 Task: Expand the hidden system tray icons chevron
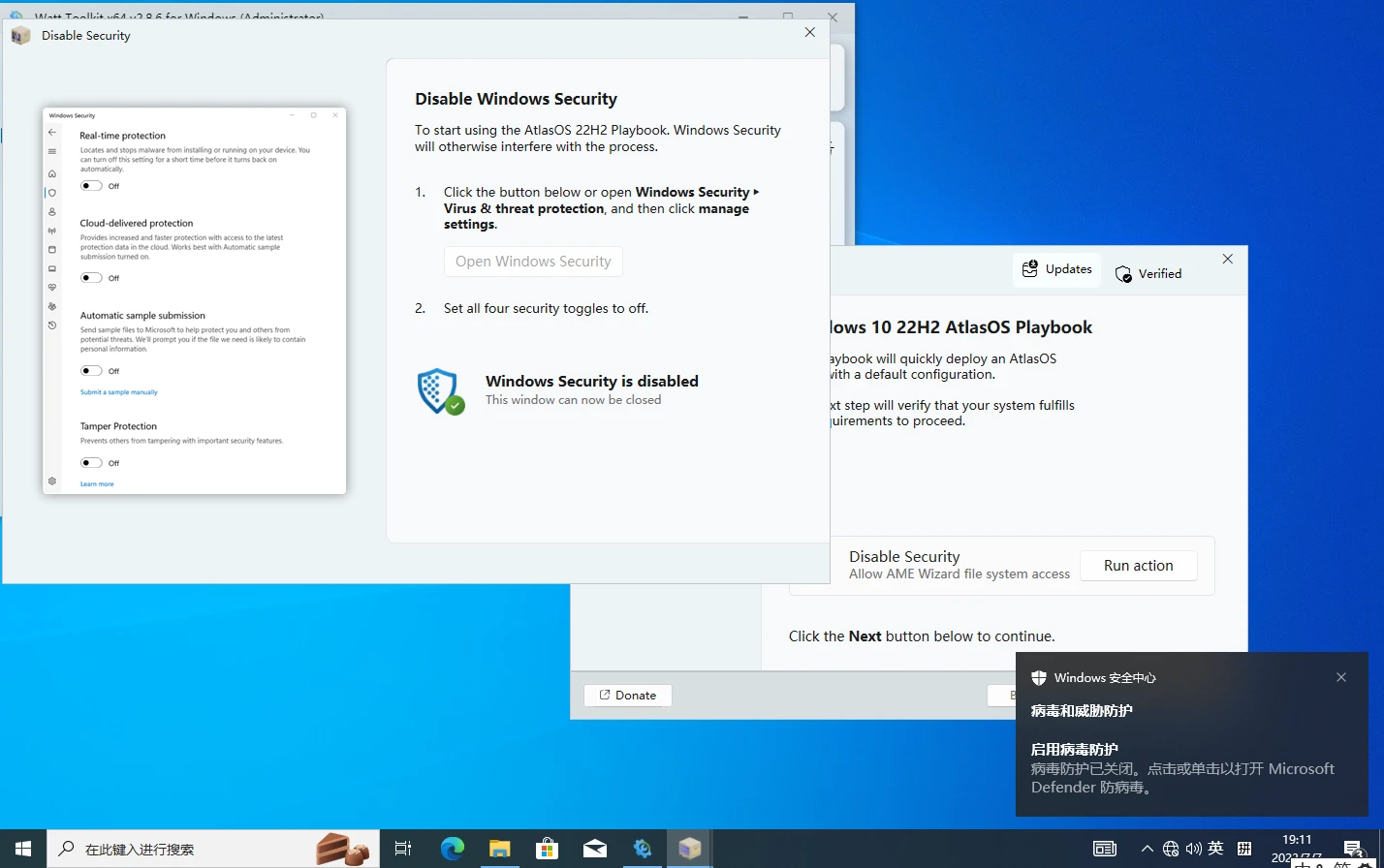(1148, 849)
